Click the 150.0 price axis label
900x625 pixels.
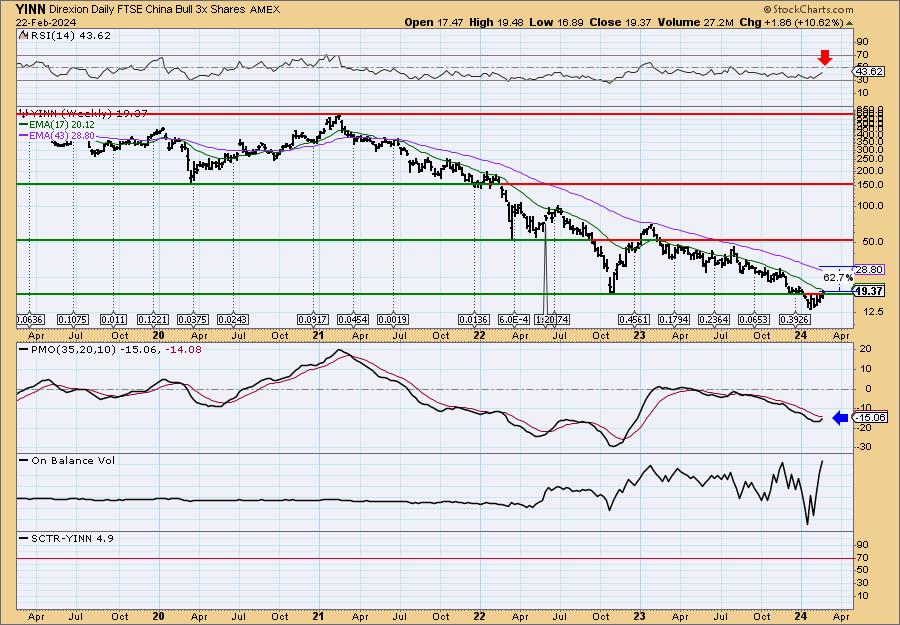871,185
